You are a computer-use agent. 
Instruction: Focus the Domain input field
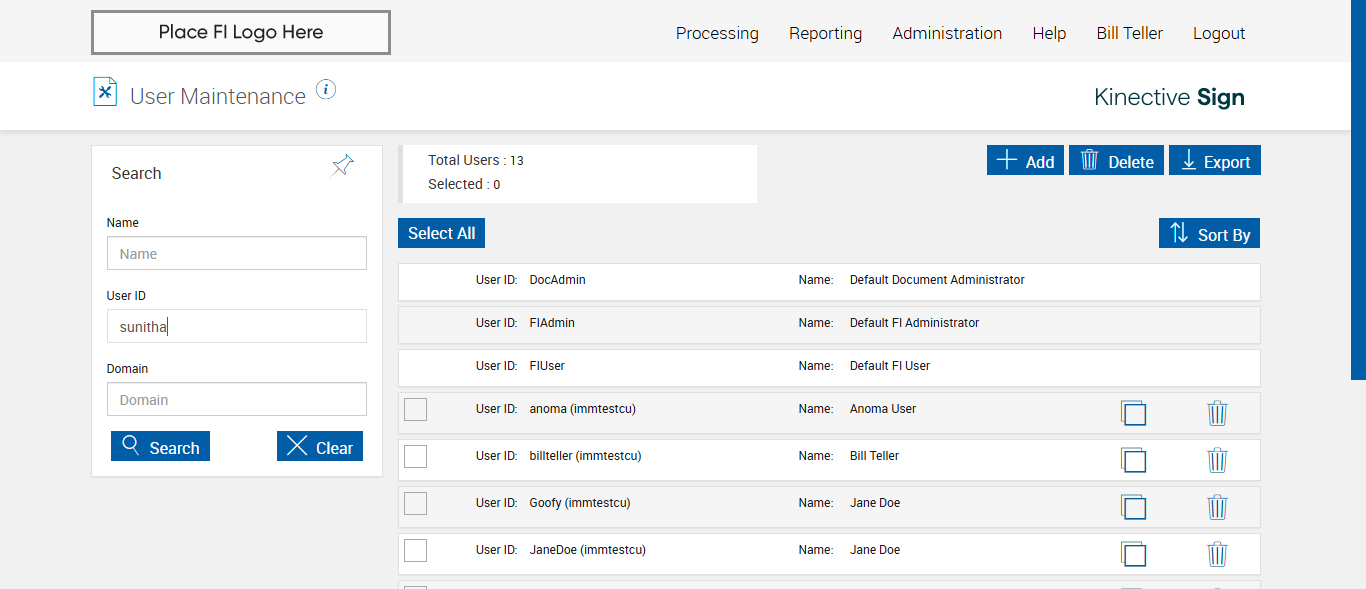(237, 400)
